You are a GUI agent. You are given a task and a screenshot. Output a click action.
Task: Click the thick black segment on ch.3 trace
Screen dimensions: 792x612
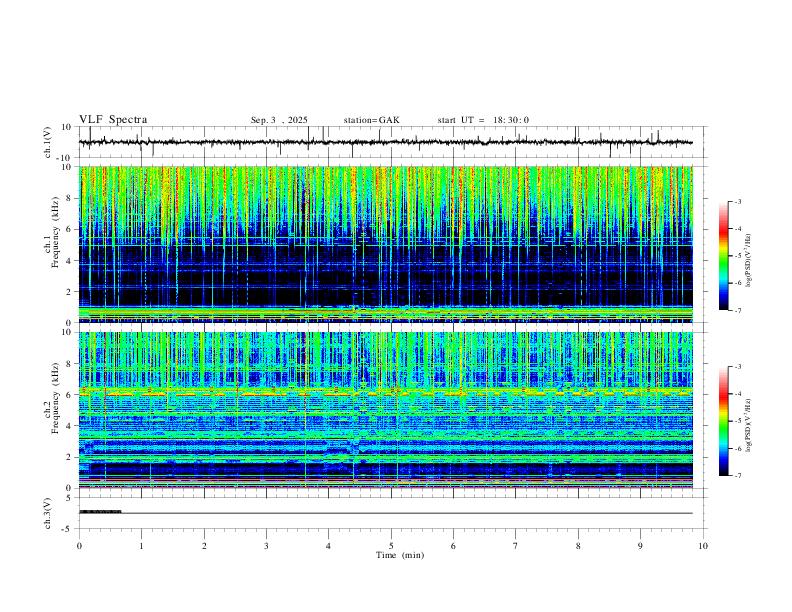click(101, 512)
